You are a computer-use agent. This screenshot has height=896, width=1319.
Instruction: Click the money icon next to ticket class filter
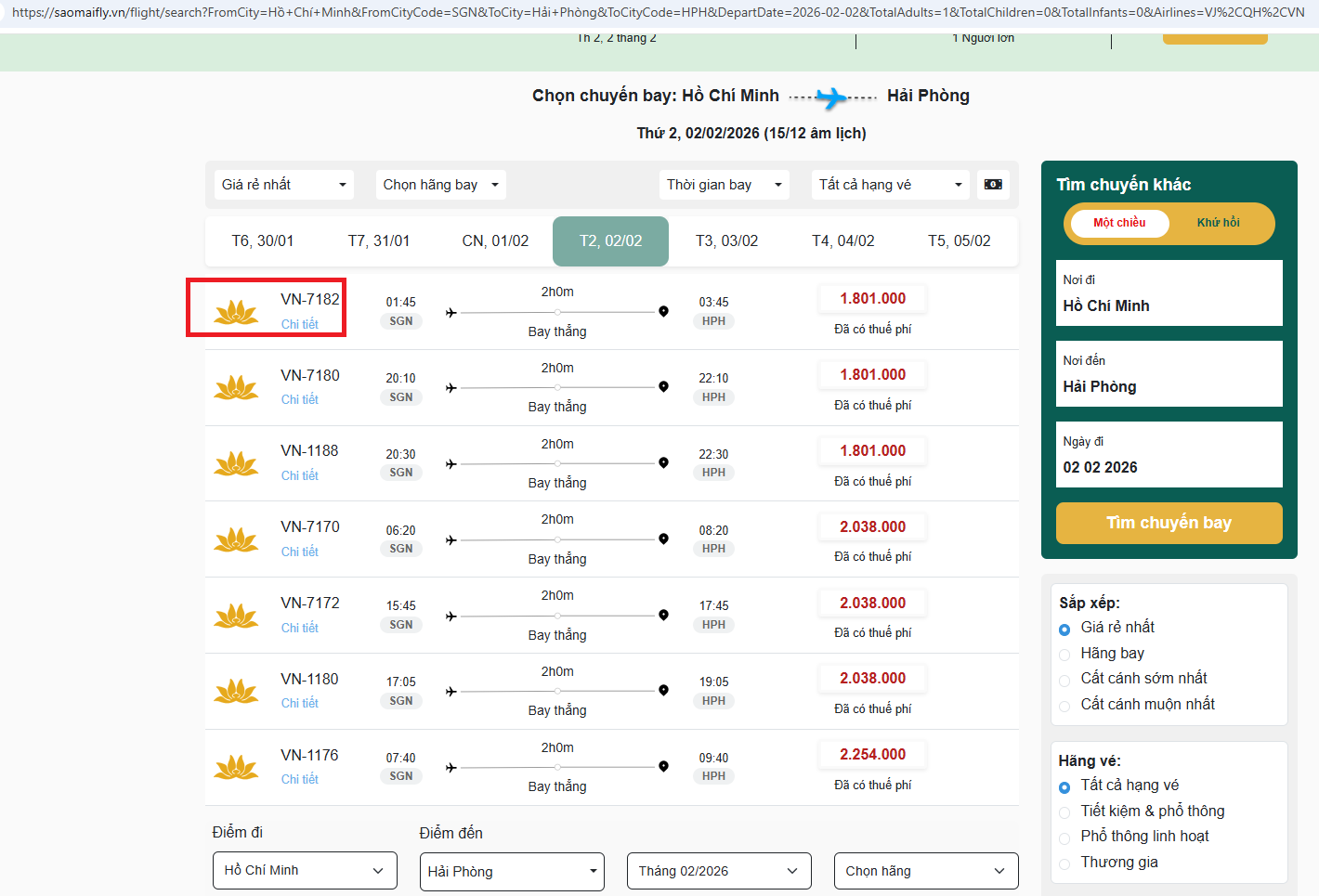pyautogui.click(x=993, y=184)
